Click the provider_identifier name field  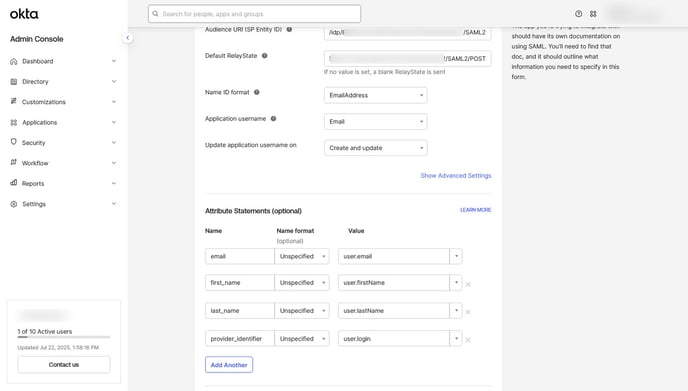(x=240, y=339)
